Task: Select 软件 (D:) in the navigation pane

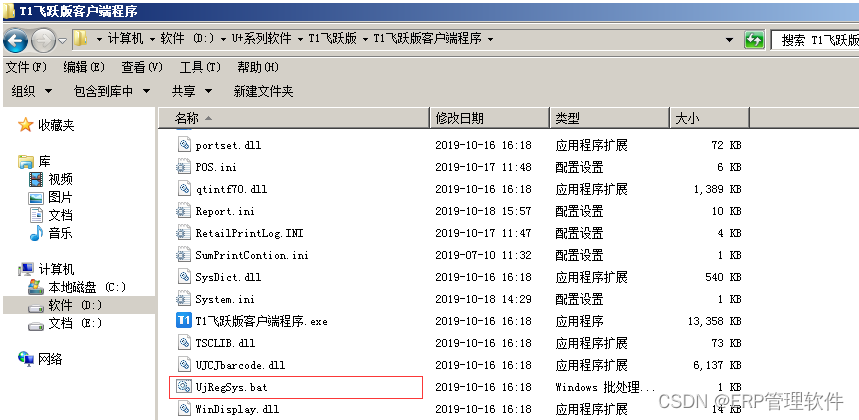Action: (75, 305)
